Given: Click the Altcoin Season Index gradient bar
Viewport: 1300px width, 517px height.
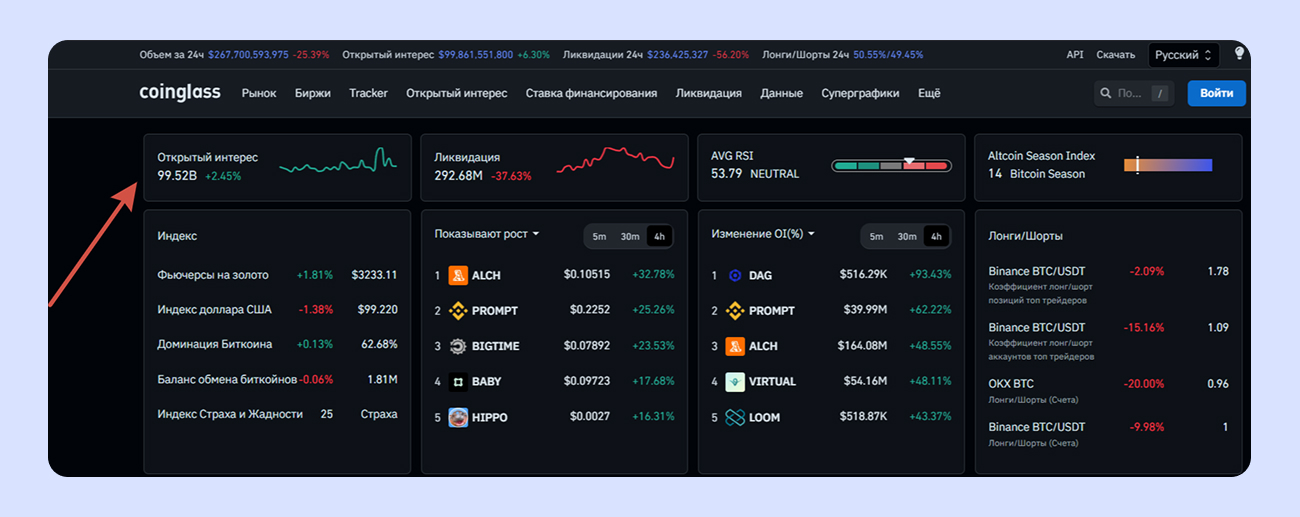Looking at the screenshot, I should coord(1168,165).
